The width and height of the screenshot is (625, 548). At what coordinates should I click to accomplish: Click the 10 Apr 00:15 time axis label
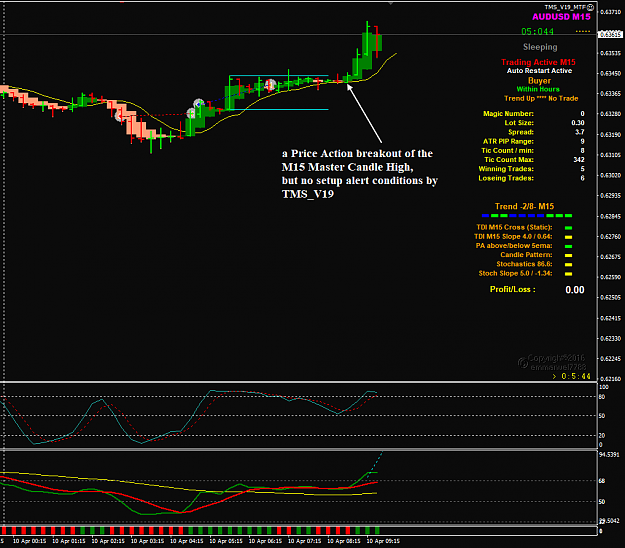29,541
